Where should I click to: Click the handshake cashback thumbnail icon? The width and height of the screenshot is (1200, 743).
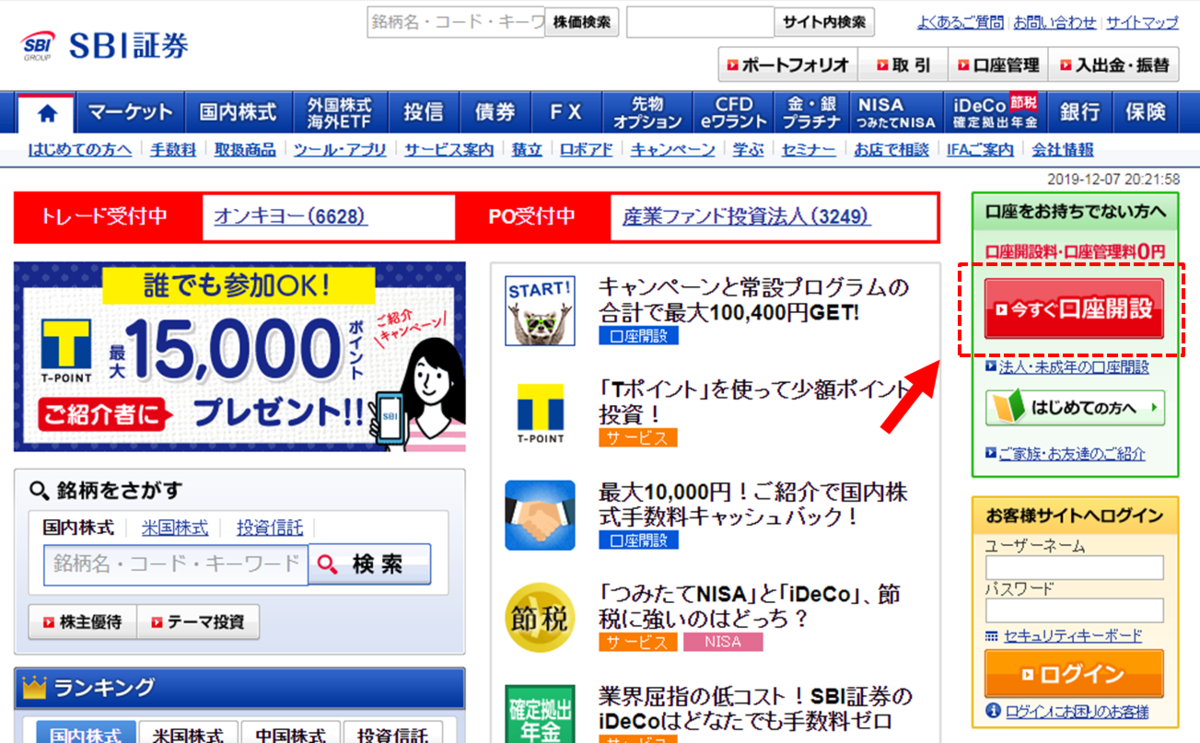540,515
